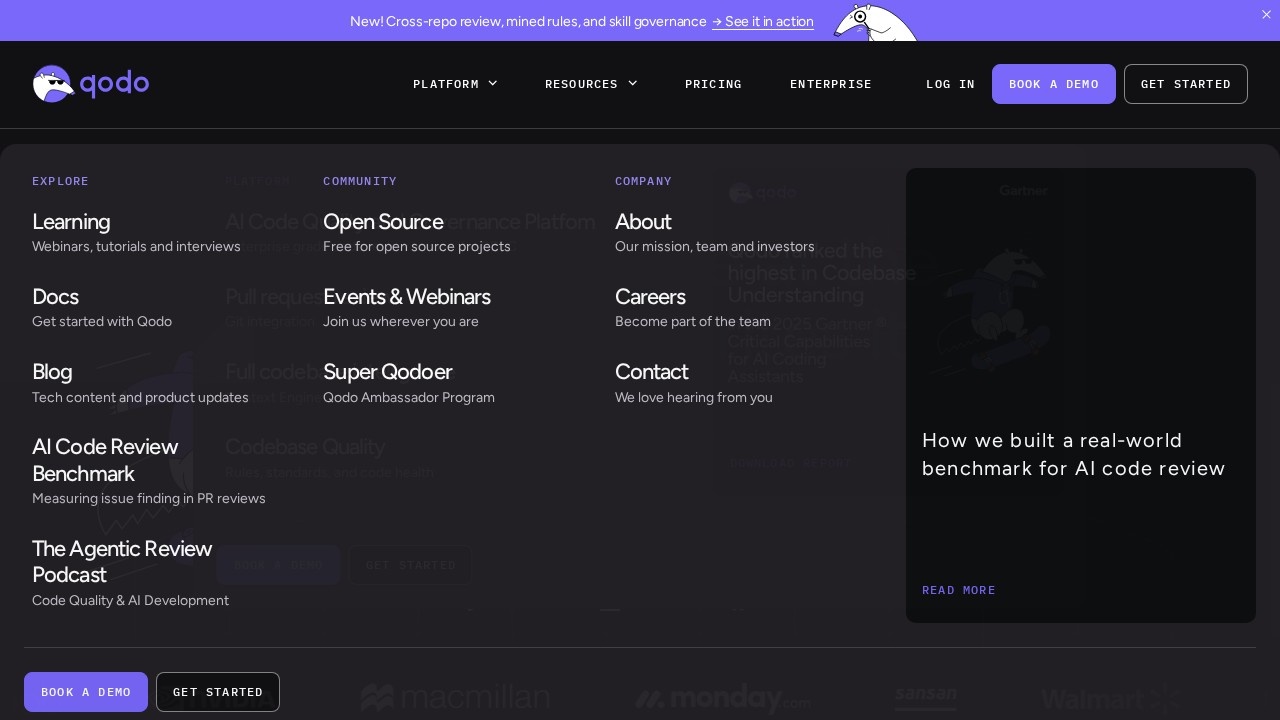Expand the Platform menu
1280x720 pixels.
point(455,84)
